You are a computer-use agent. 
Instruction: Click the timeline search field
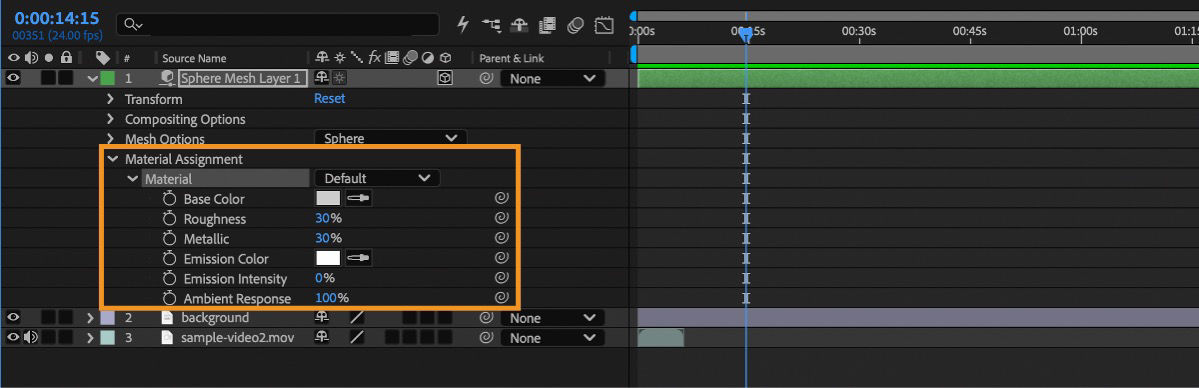coord(278,24)
